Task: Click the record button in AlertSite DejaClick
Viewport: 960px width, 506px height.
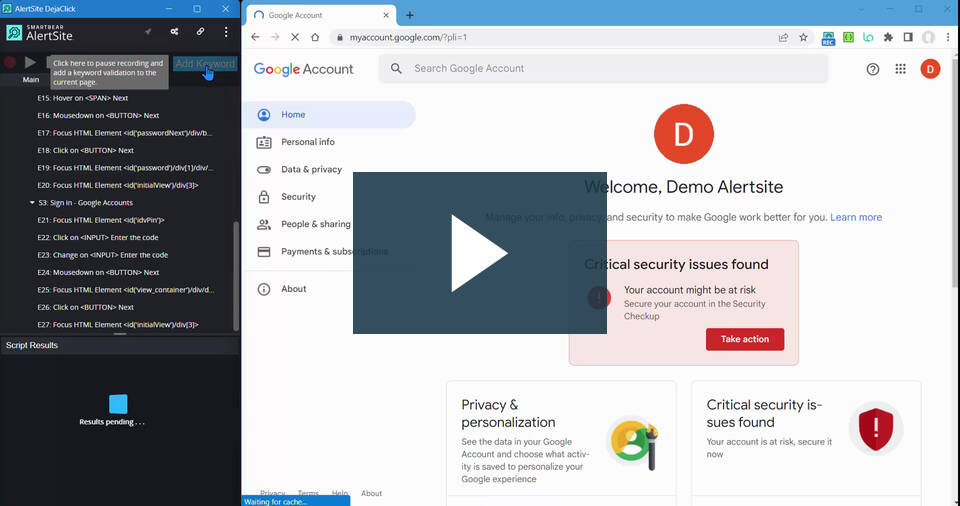Action: (10, 62)
